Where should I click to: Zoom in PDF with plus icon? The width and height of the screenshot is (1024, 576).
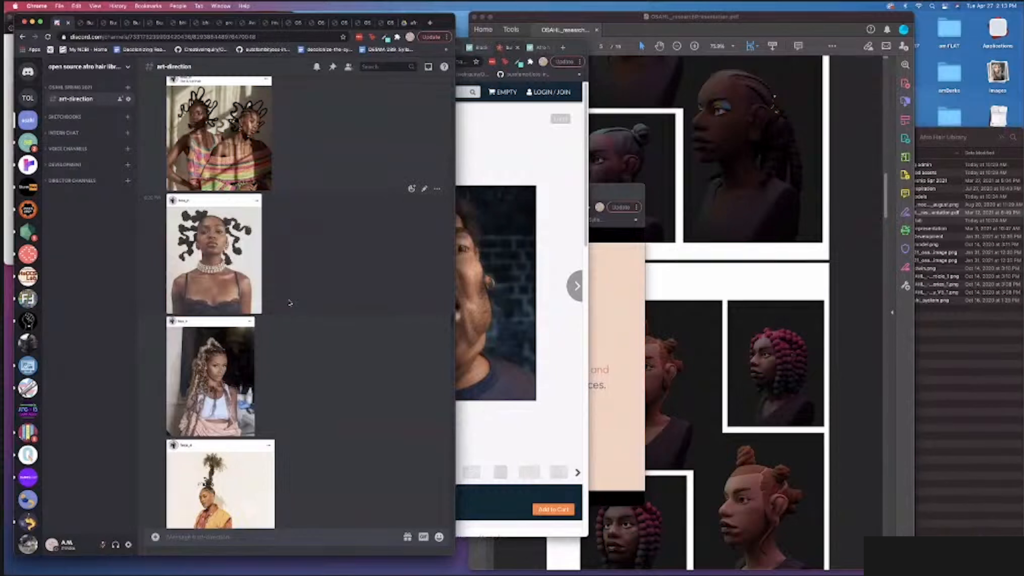[x=694, y=46]
